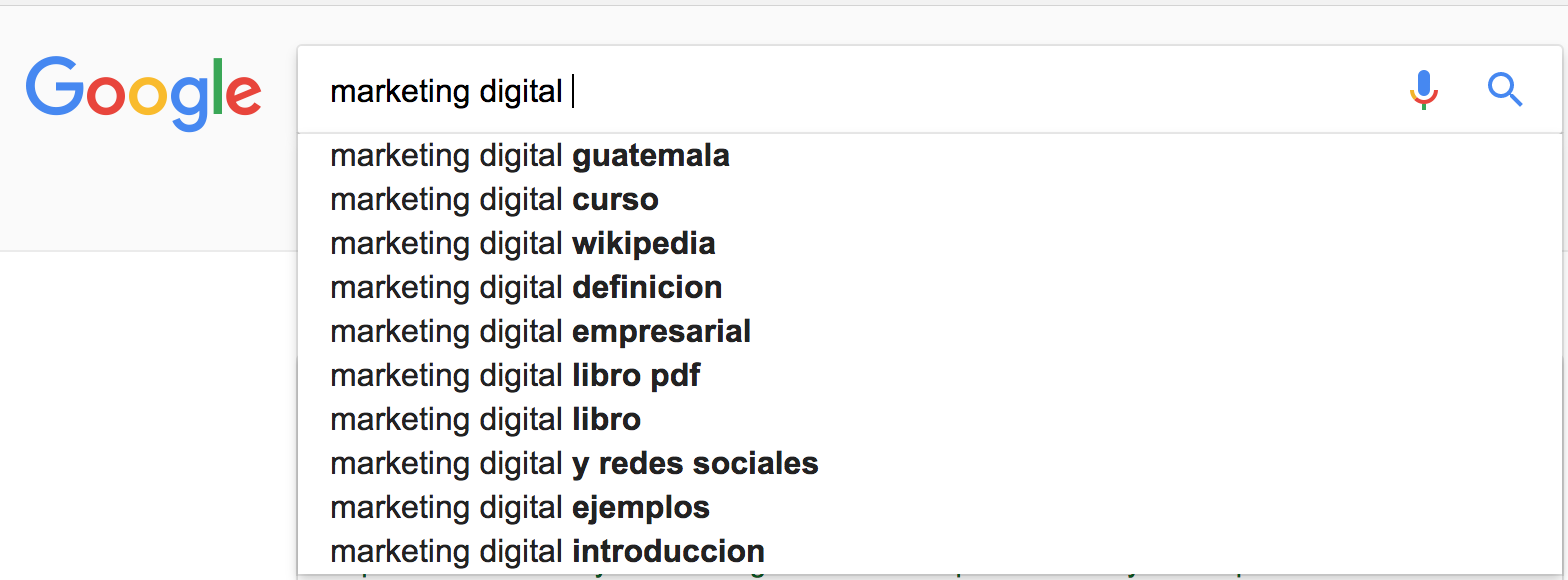Select the plain 'marketing digital libro' suggestion
Screen dimensions: 1568x580
coord(930,420)
